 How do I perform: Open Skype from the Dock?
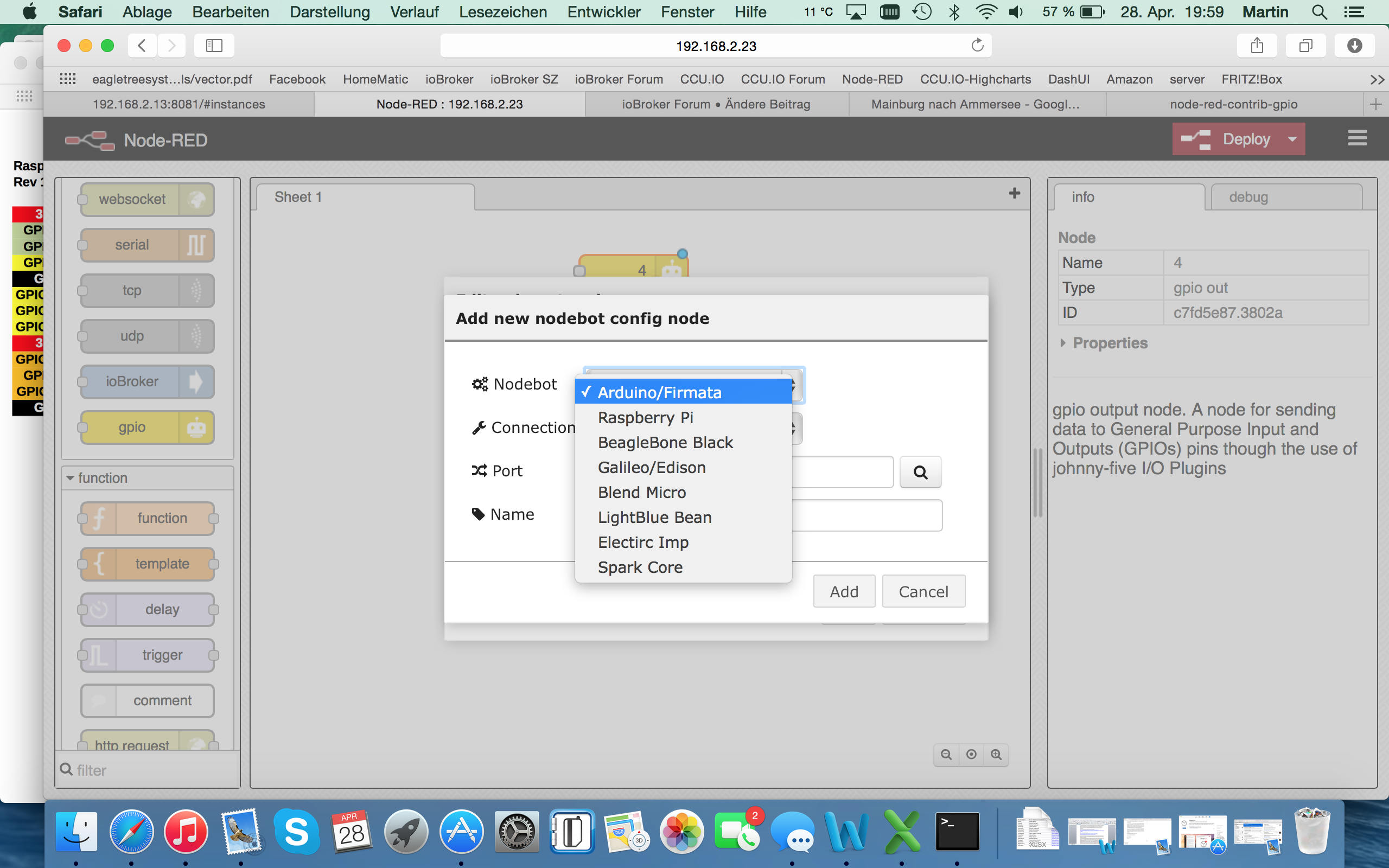[296, 832]
